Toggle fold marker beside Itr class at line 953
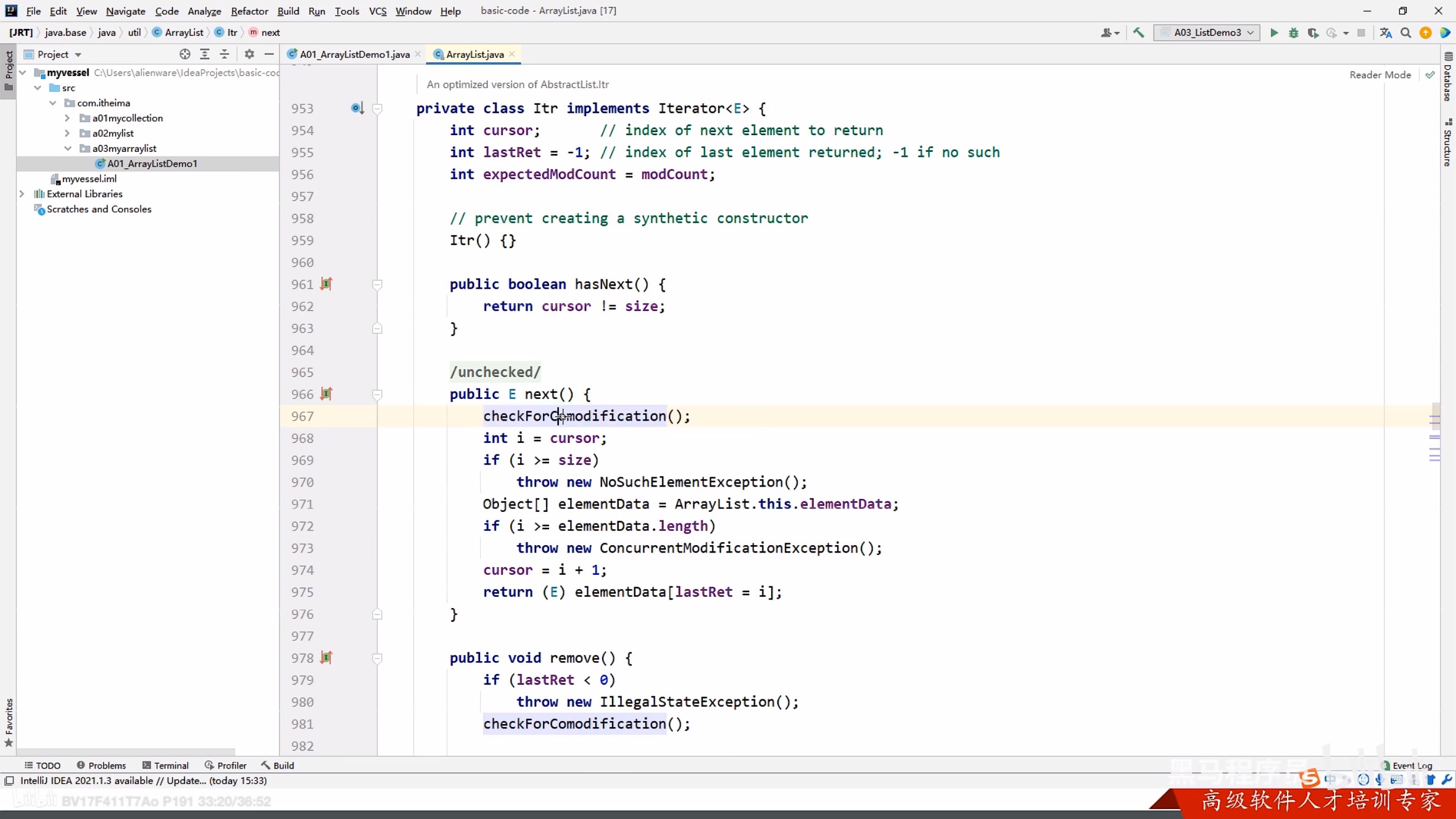 tap(377, 109)
